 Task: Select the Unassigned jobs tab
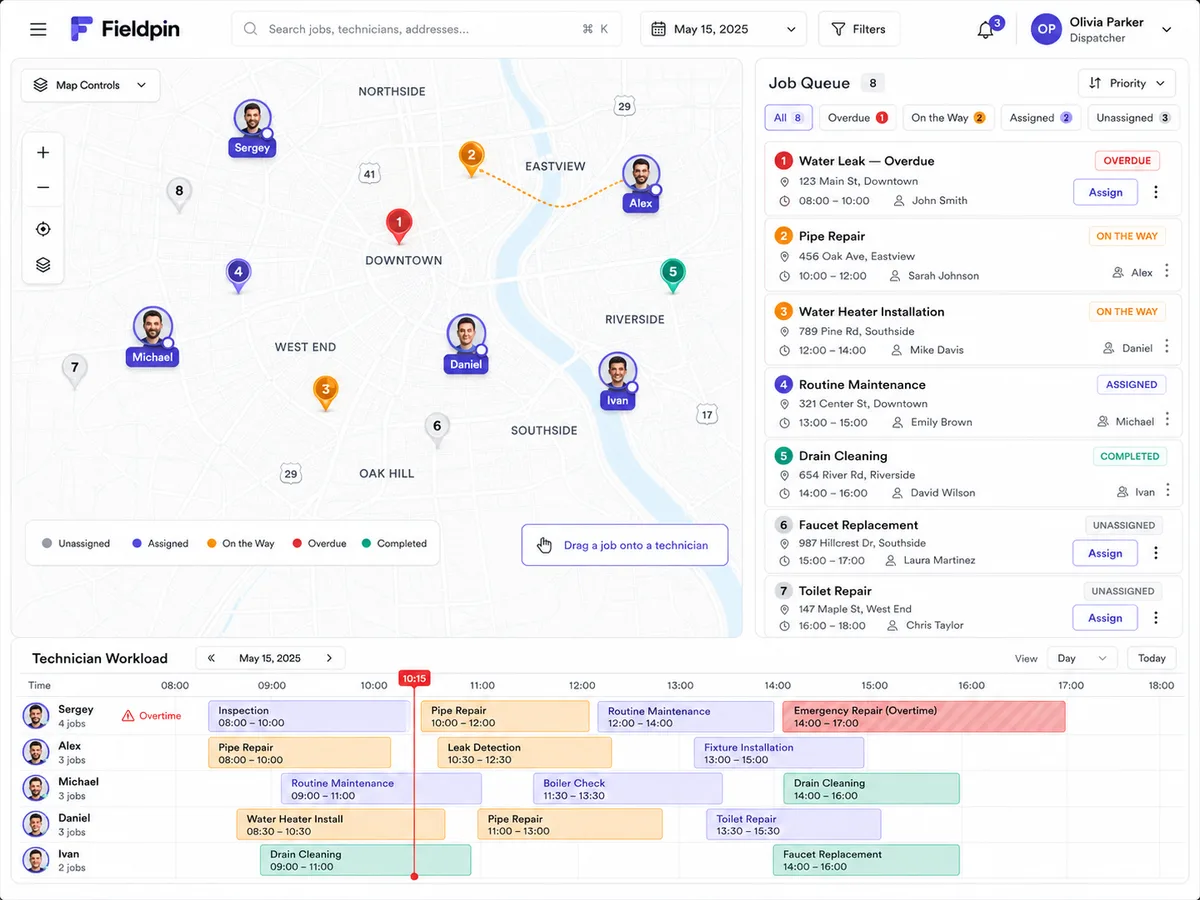[1133, 118]
